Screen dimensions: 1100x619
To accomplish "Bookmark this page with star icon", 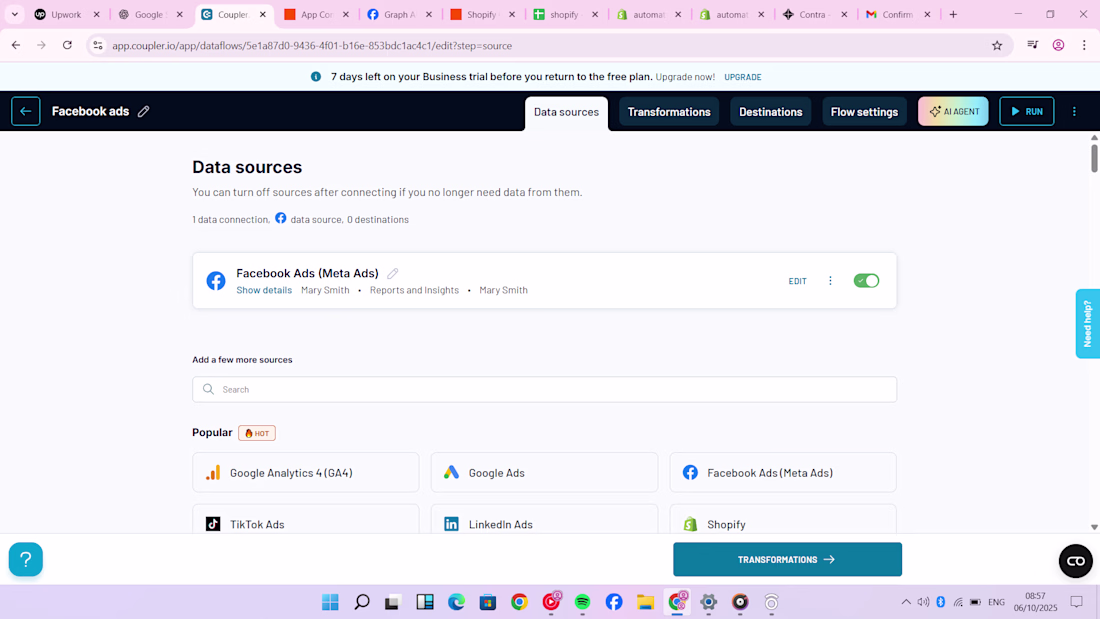I will (997, 46).
